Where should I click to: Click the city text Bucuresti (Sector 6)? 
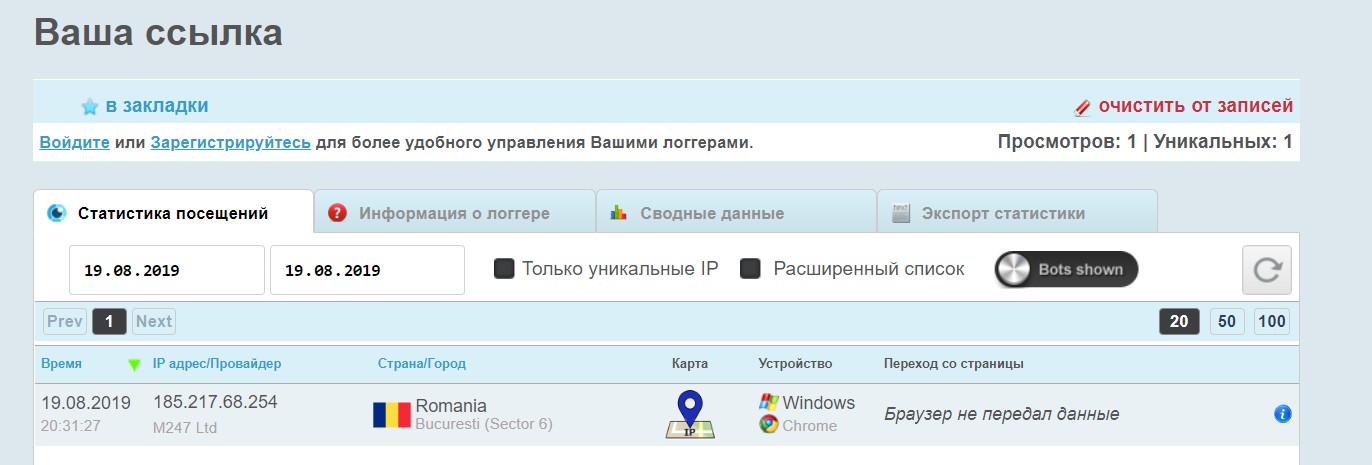point(484,424)
